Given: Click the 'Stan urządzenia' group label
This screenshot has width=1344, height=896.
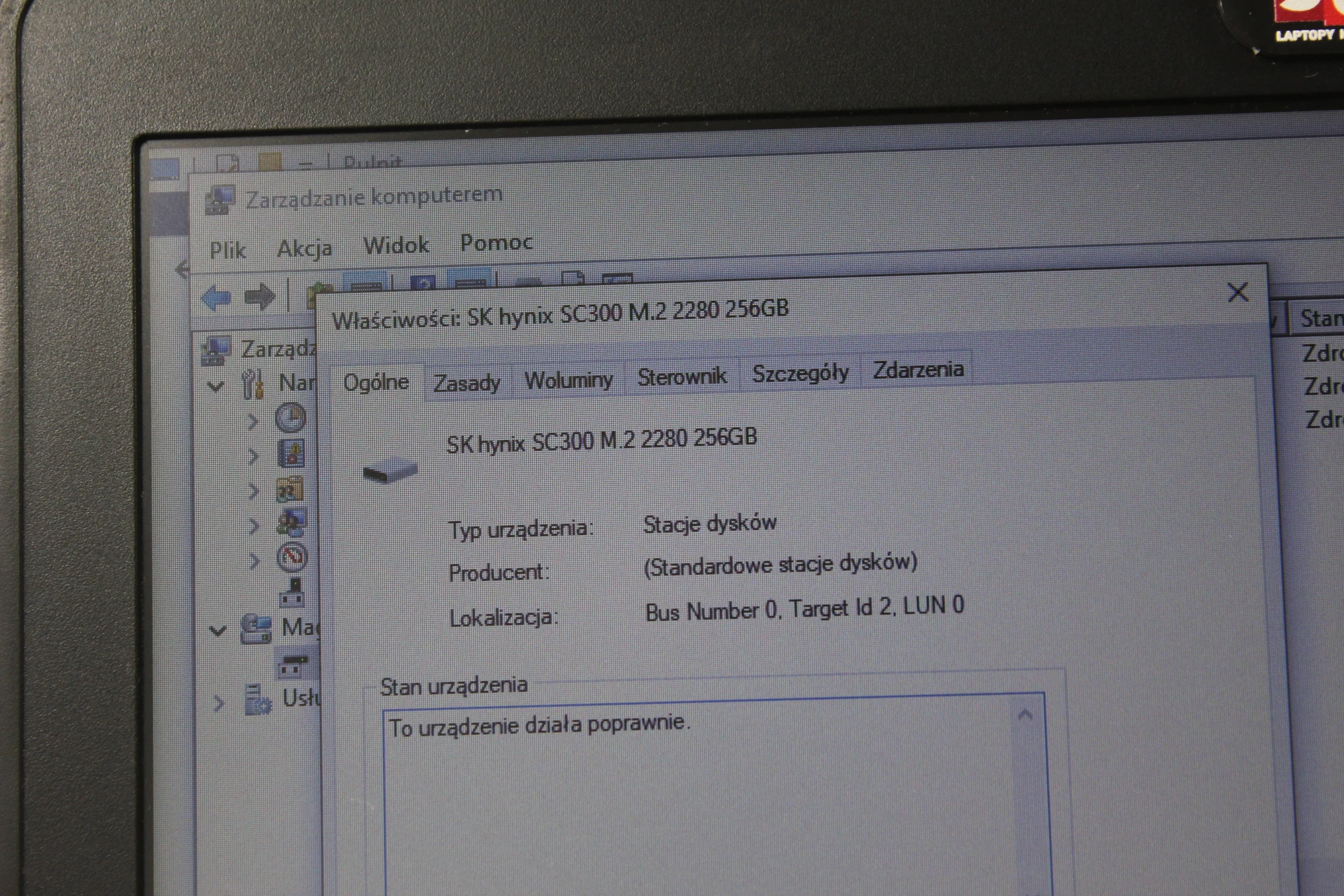Looking at the screenshot, I should (x=454, y=685).
